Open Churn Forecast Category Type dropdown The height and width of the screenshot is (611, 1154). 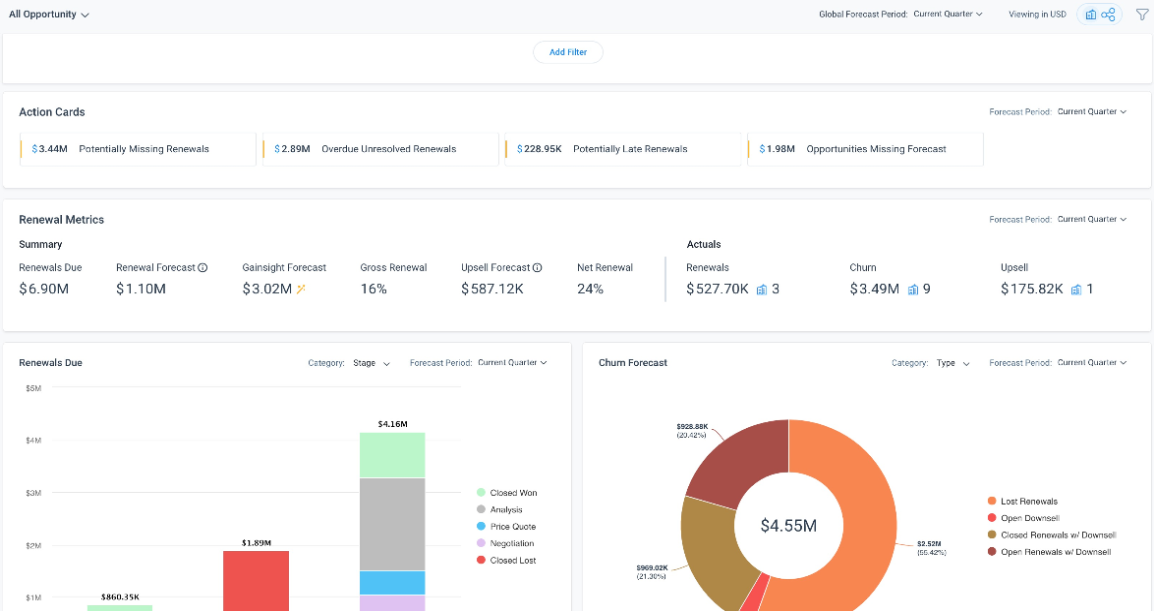coord(953,363)
